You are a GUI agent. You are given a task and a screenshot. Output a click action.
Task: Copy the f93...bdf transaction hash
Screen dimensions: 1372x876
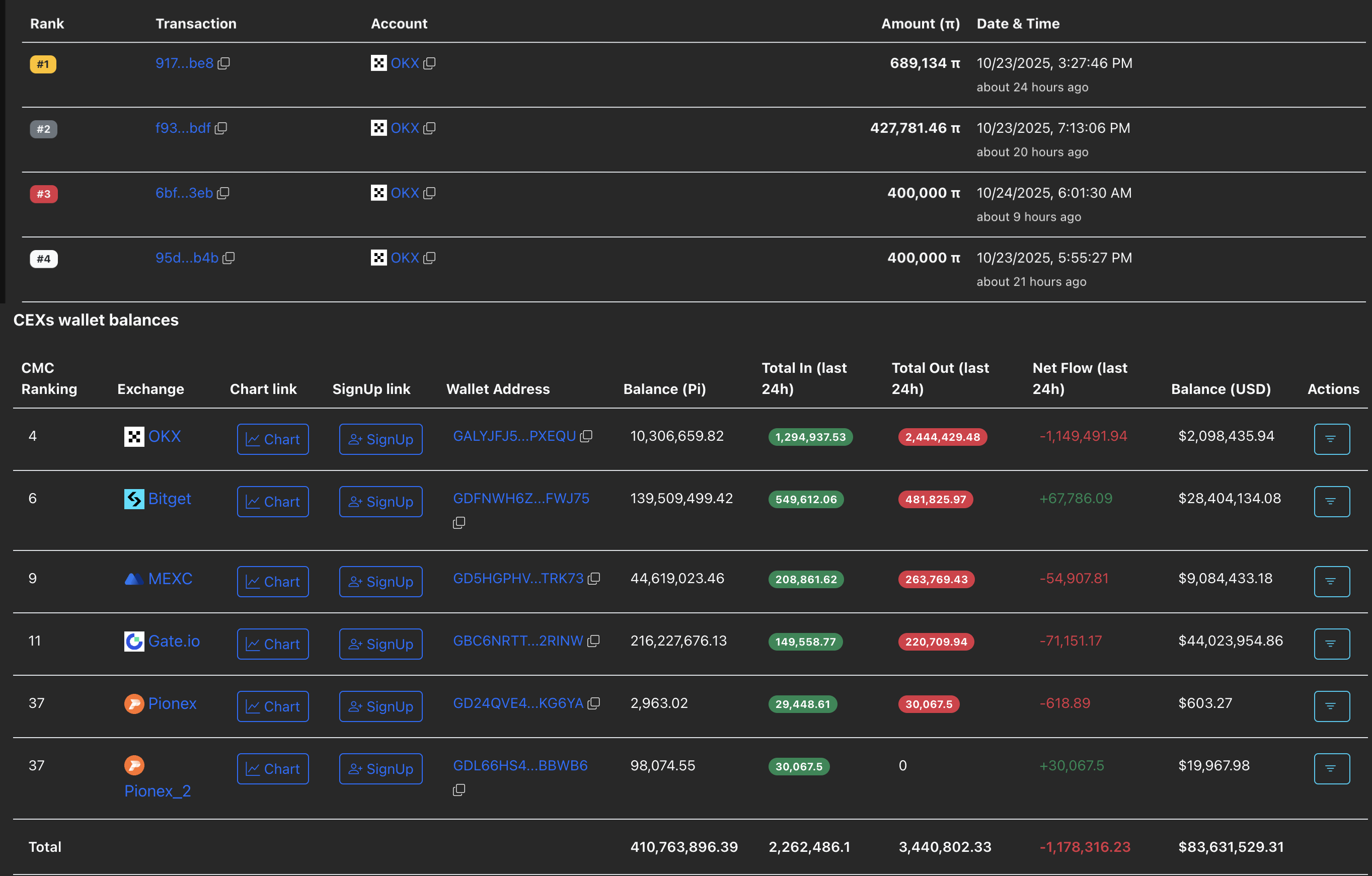click(x=221, y=128)
